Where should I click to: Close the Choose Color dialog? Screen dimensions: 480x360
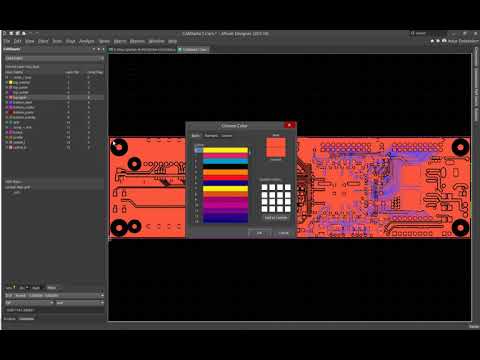click(x=289, y=125)
